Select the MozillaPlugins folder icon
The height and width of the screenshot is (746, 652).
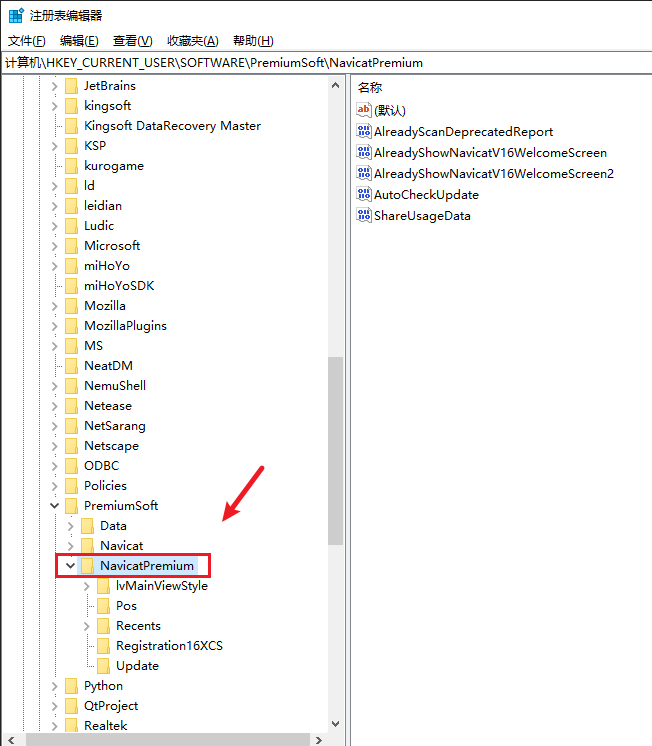pyautogui.click(x=71, y=326)
